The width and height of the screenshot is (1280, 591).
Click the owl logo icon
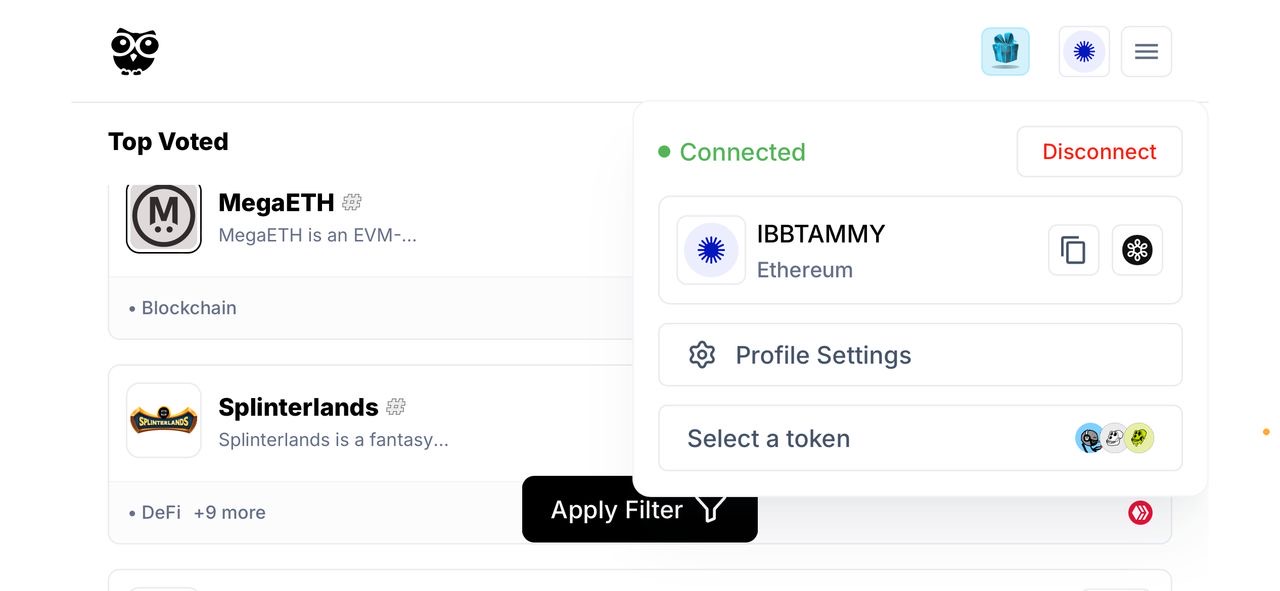pos(135,51)
